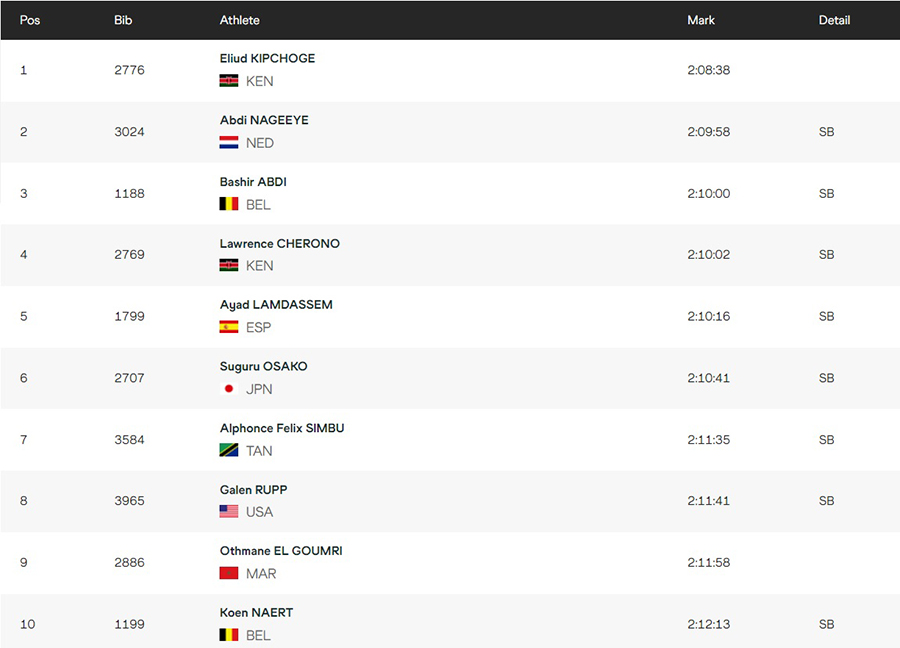
Task: Click Kipchoge's 2:08:38 mark
Action: point(709,70)
